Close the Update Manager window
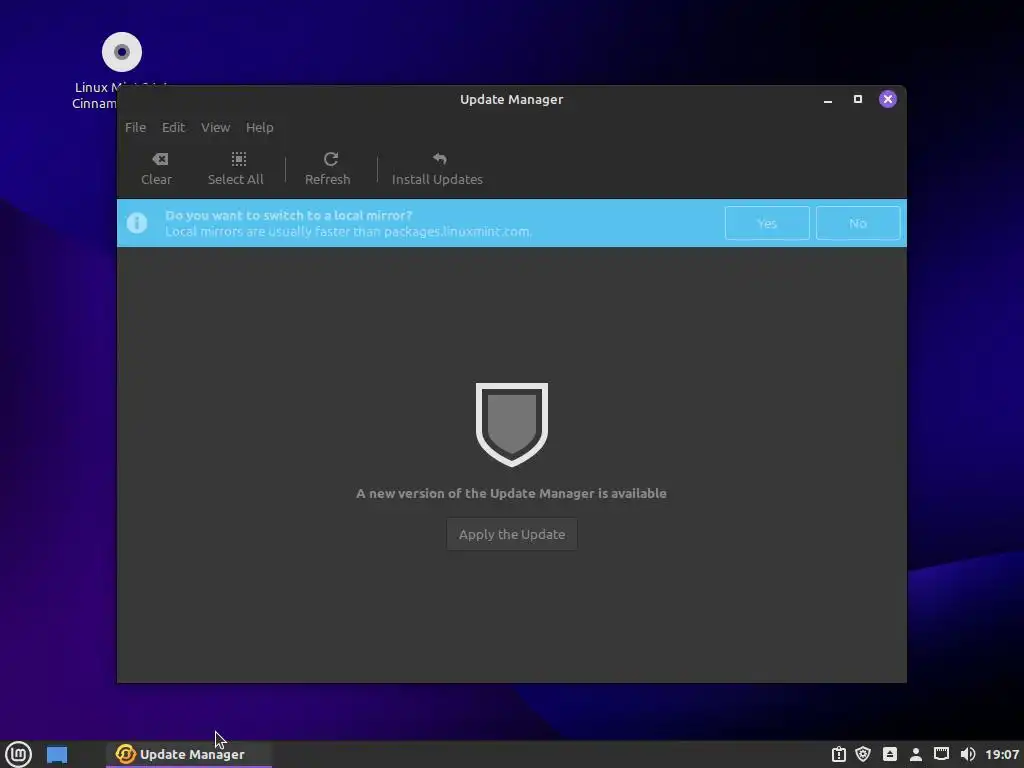1024x768 pixels. point(888,99)
